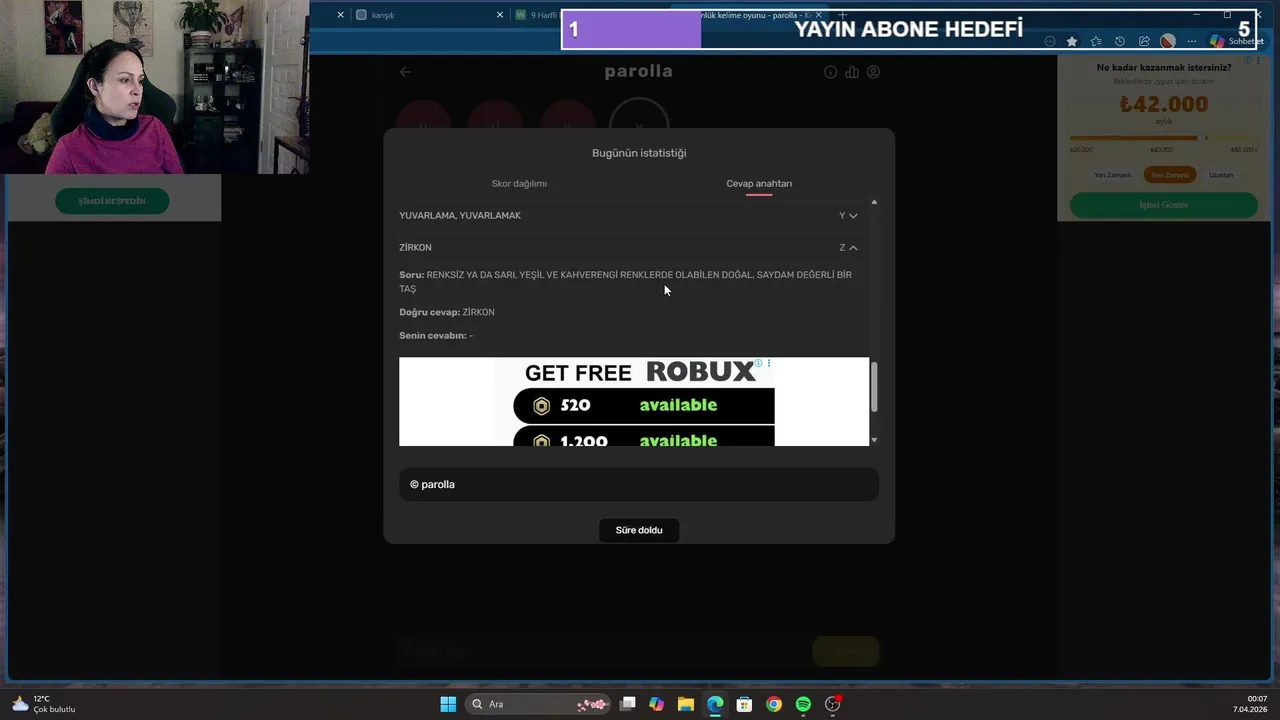This screenshot has height=720, width=1280.
Task: Open Google Chrome from the taskbar
Action: (773, 704)
